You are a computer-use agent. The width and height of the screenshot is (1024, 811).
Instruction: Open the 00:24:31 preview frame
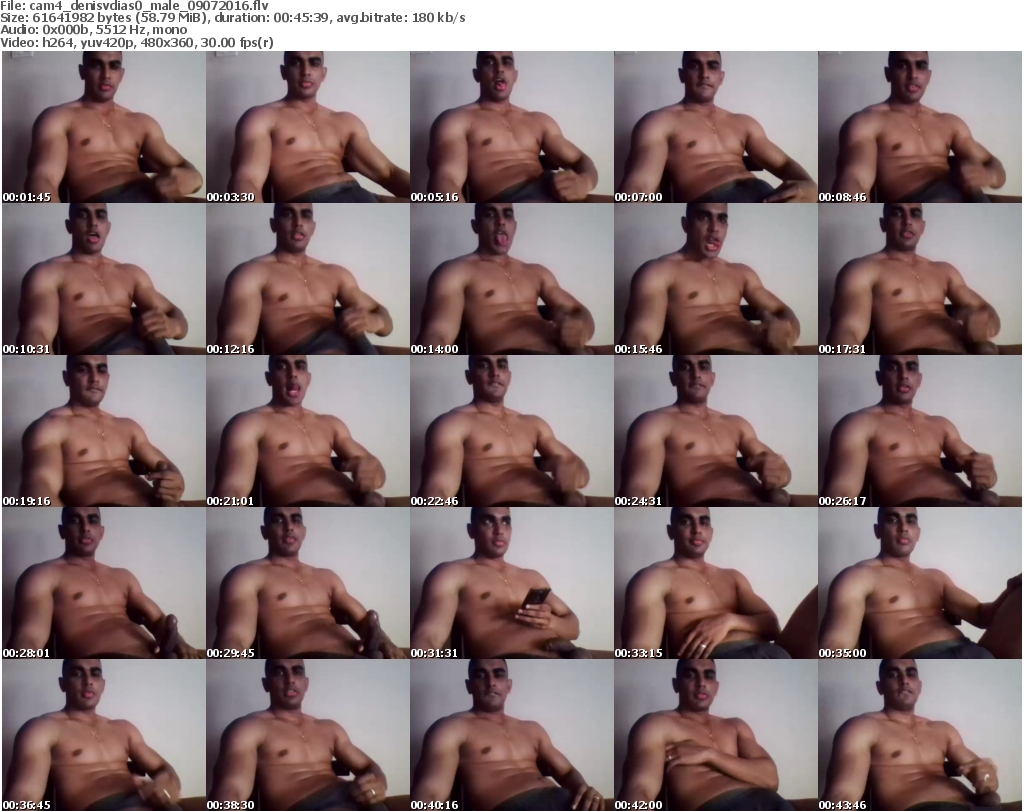(716, 431)
